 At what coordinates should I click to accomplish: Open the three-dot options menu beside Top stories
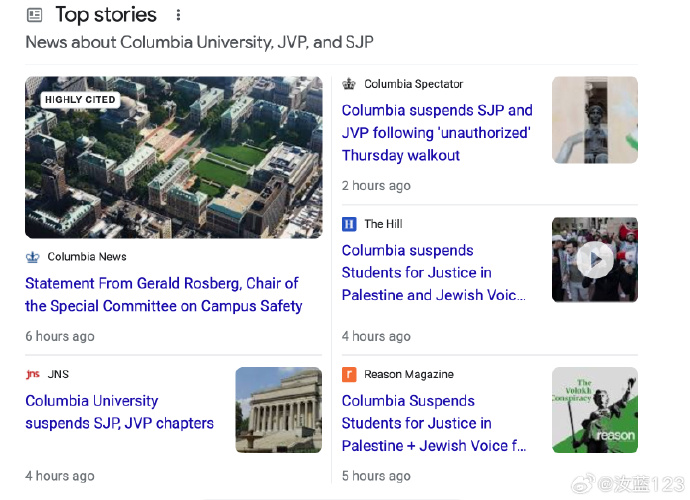click(178, 15)
